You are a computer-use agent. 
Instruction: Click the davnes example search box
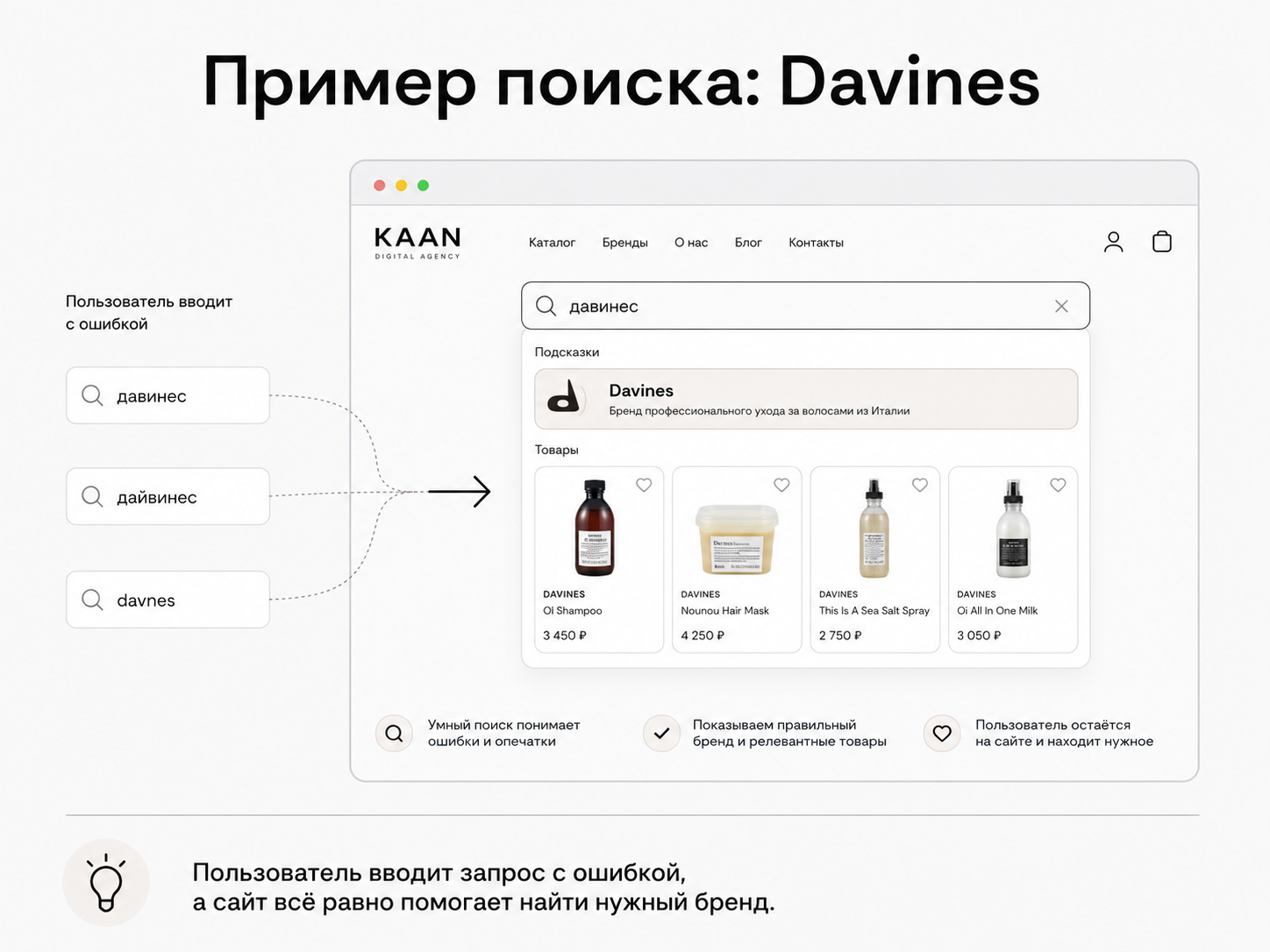168,600
